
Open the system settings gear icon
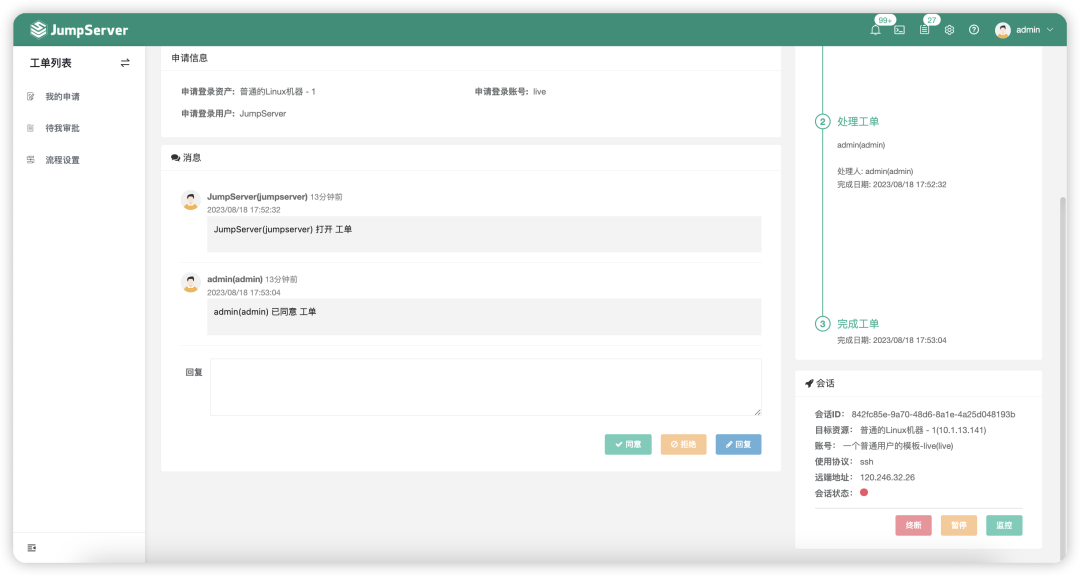click(x=949, y=30)
